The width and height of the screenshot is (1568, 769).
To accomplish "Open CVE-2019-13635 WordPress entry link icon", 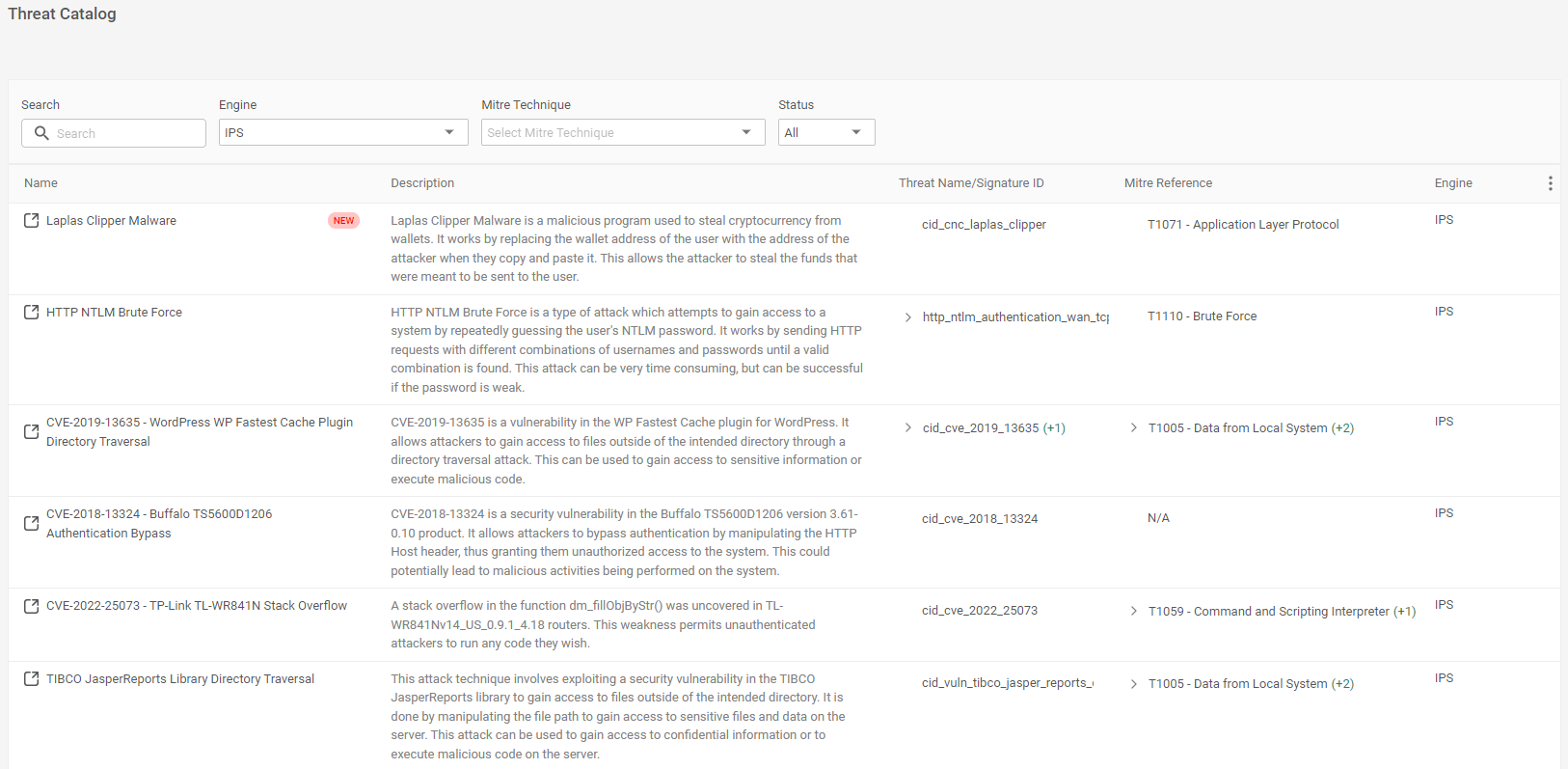I will click(x=31, y=431).
